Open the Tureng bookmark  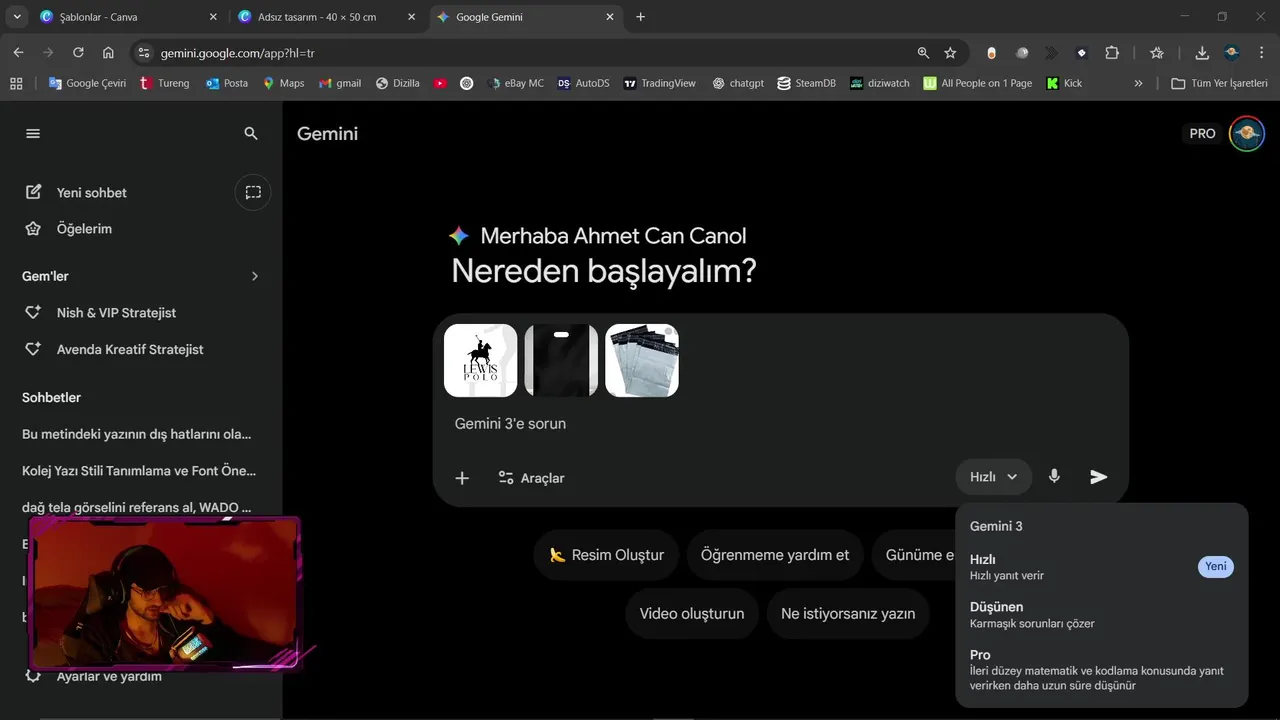tap(165, 83)
